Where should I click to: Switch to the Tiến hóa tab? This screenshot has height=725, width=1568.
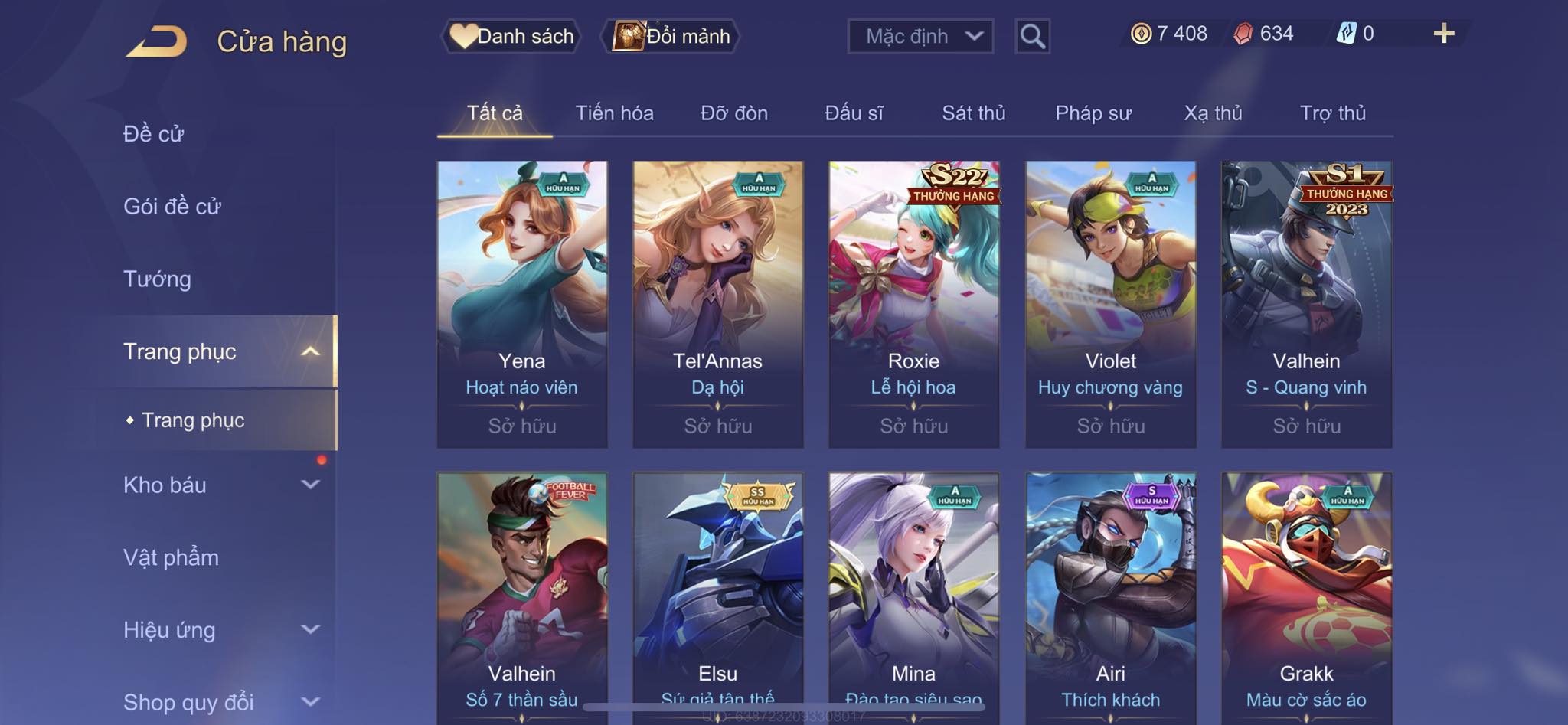click(x=614, y=113)
